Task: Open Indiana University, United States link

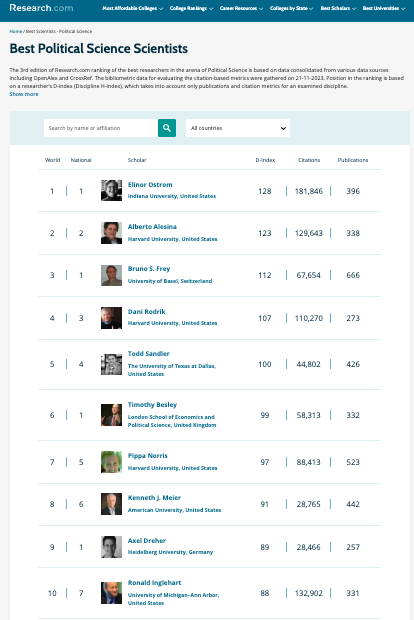Action: pyautogui.click(x=172, y=196)
